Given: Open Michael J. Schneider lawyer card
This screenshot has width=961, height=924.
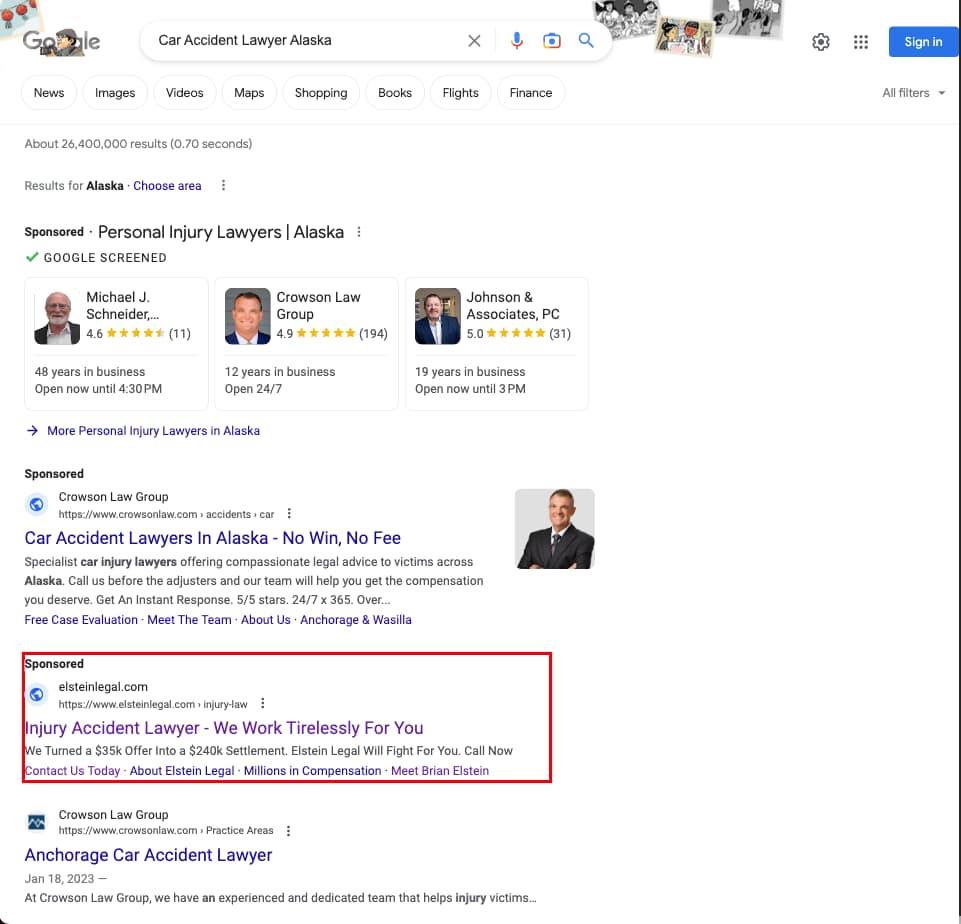Looking at the screenshot, I should point(116,344).
